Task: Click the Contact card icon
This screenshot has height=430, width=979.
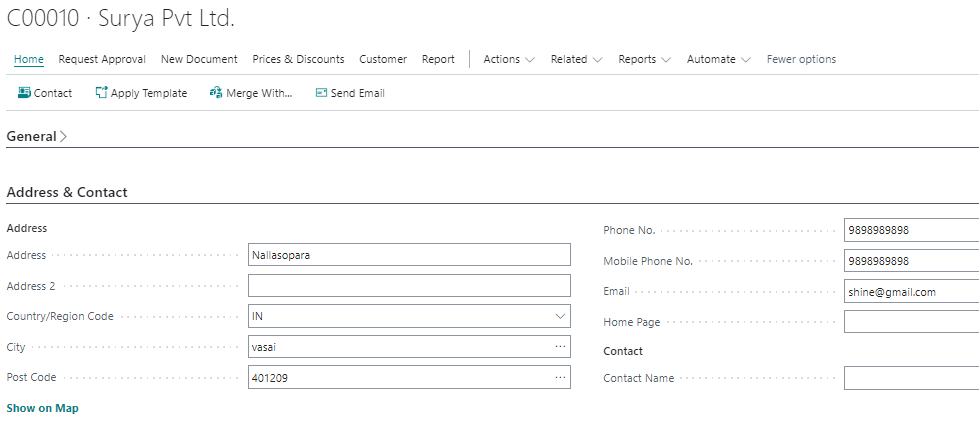Action: pos(24,93)
